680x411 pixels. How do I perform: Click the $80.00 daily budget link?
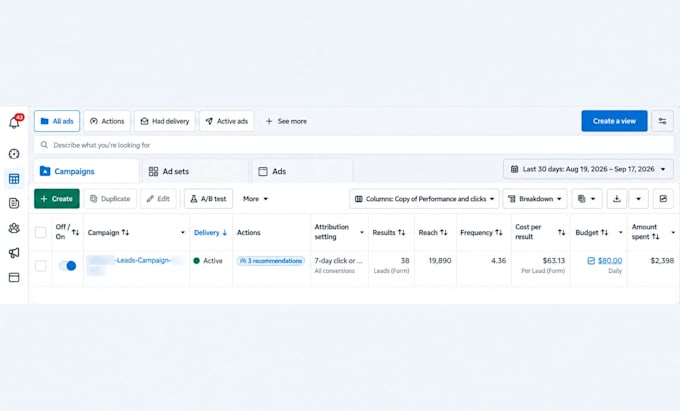point(610,261)
